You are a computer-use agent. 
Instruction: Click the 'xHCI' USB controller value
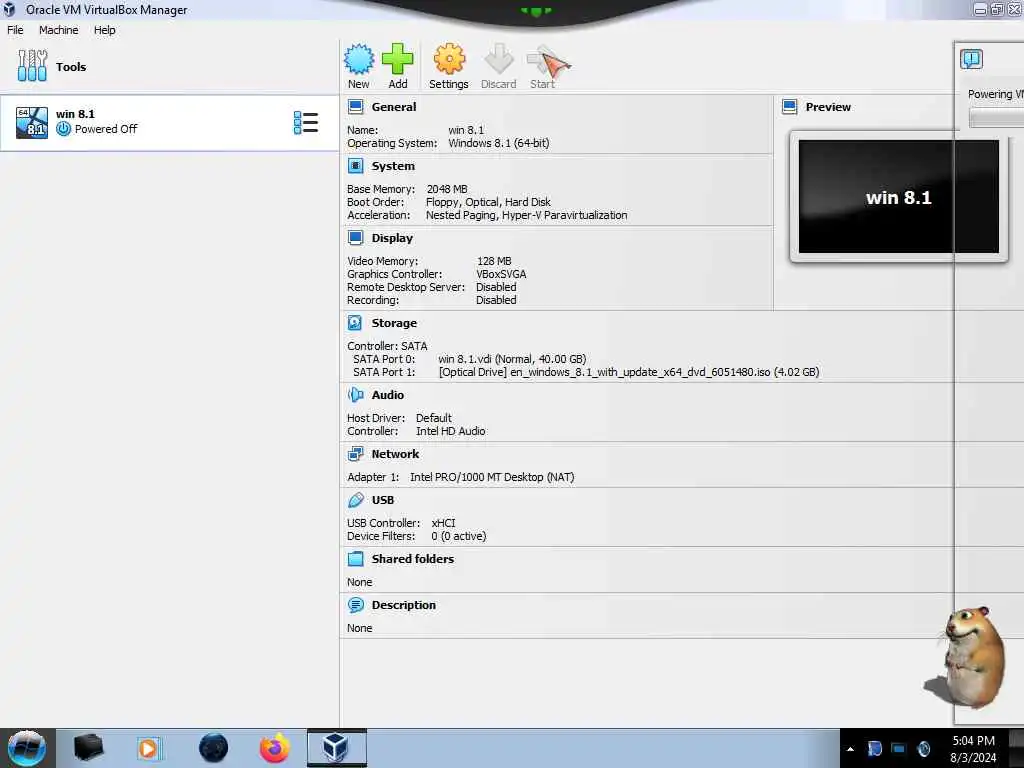pos(443,522)
